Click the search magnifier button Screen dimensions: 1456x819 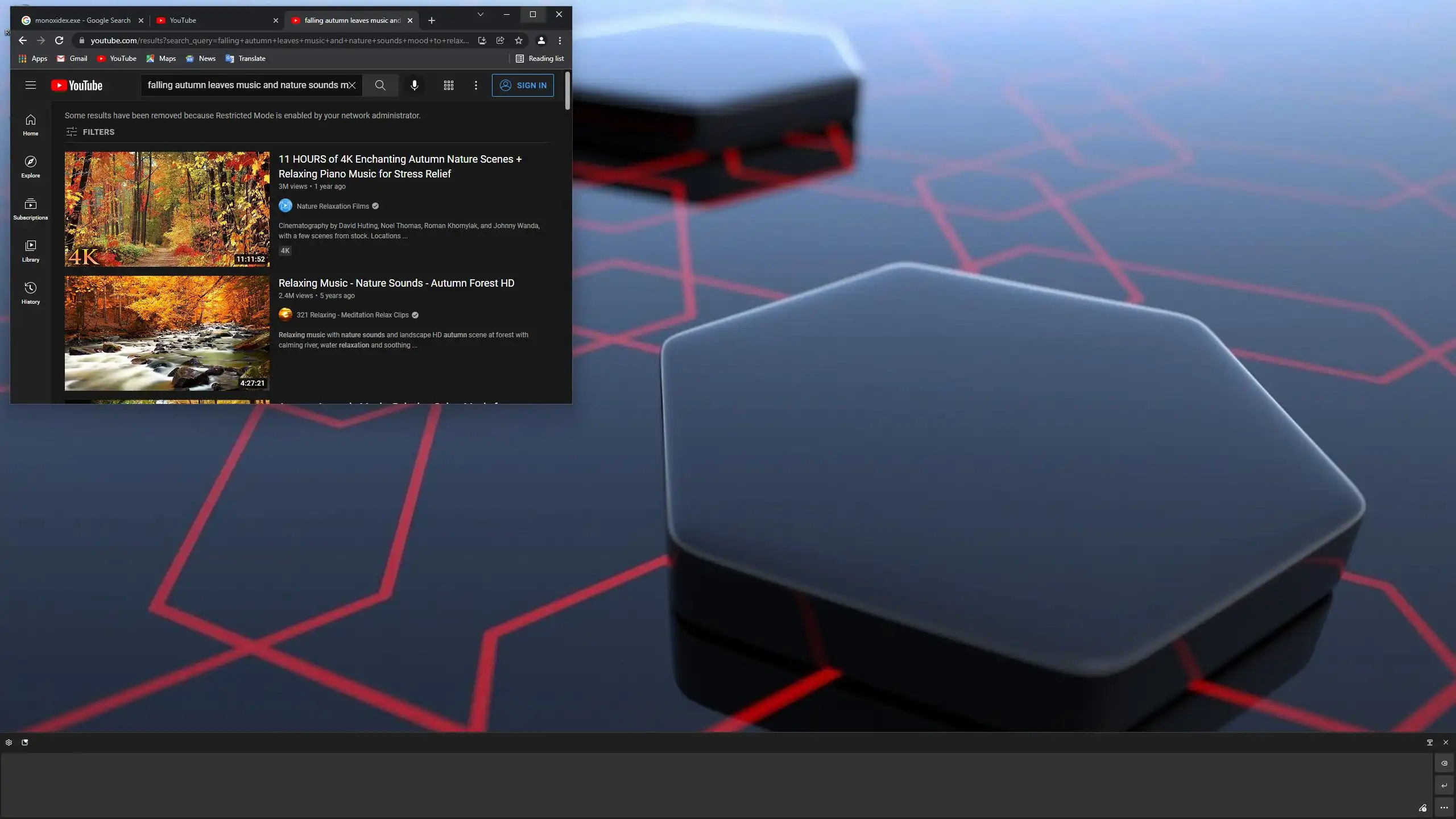point(380,85)
